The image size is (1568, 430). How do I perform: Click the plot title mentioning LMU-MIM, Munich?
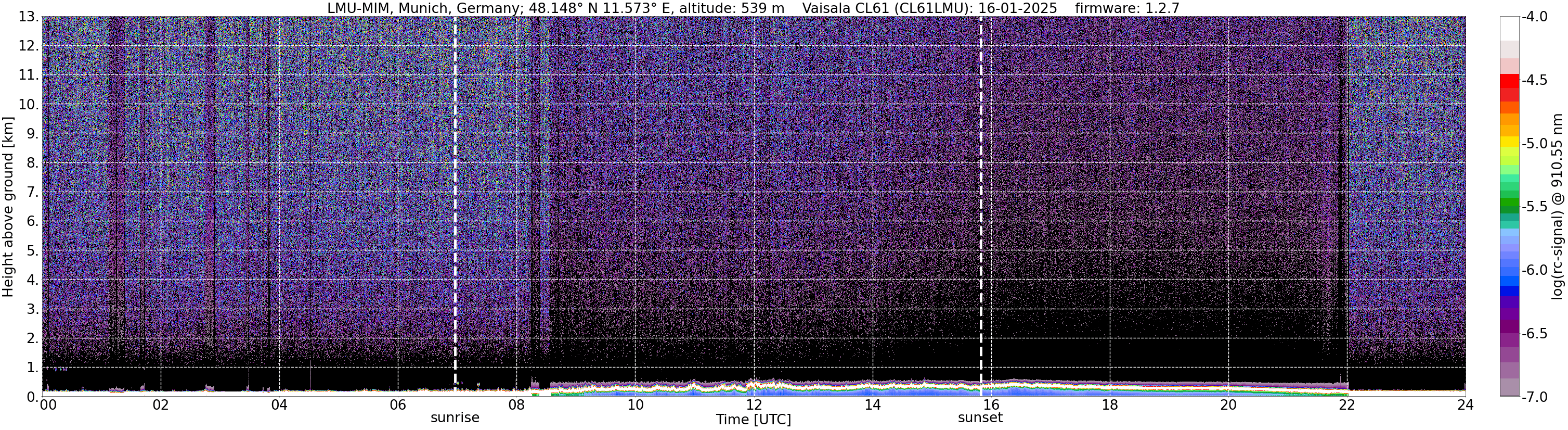click(754, 8)
